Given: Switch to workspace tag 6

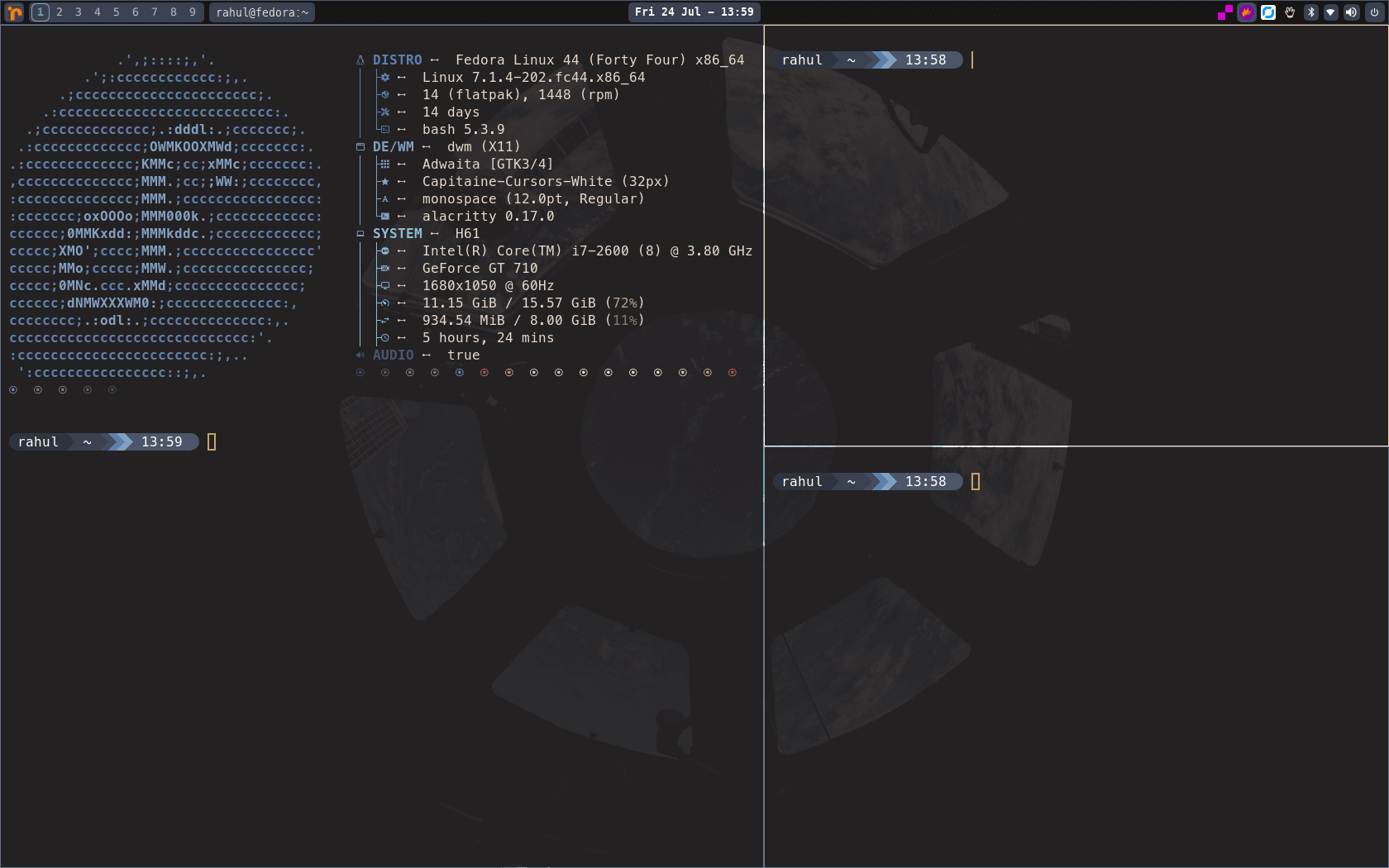Looking at the screenshot, I should click(x=136, y=12).
